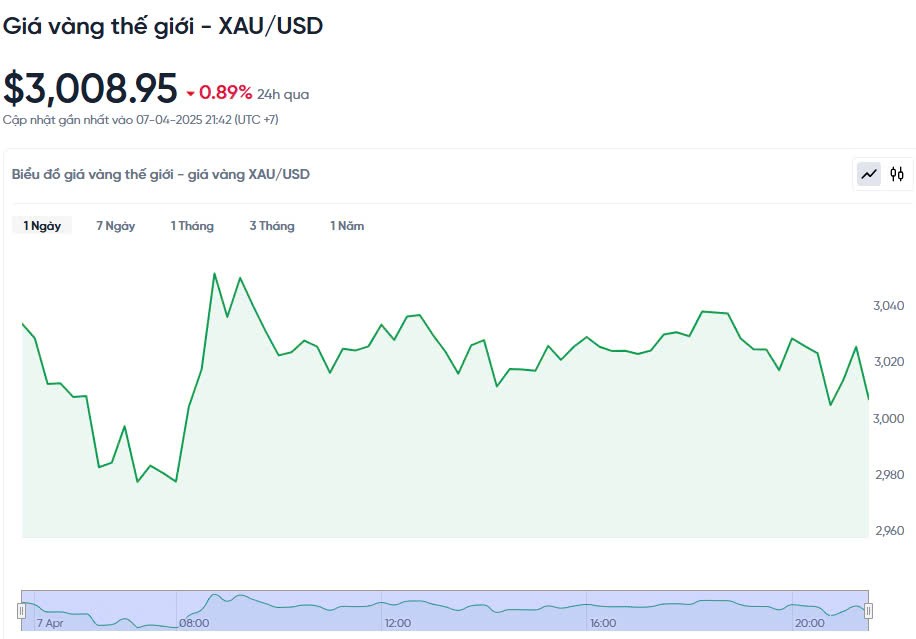The width and height of the screenshot is (916, 639).
Task: Switch to the line chart view icon
Action: [869, 174]
